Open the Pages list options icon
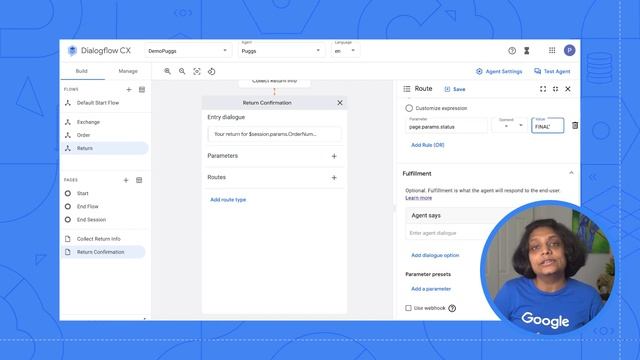 pos(139,180)
